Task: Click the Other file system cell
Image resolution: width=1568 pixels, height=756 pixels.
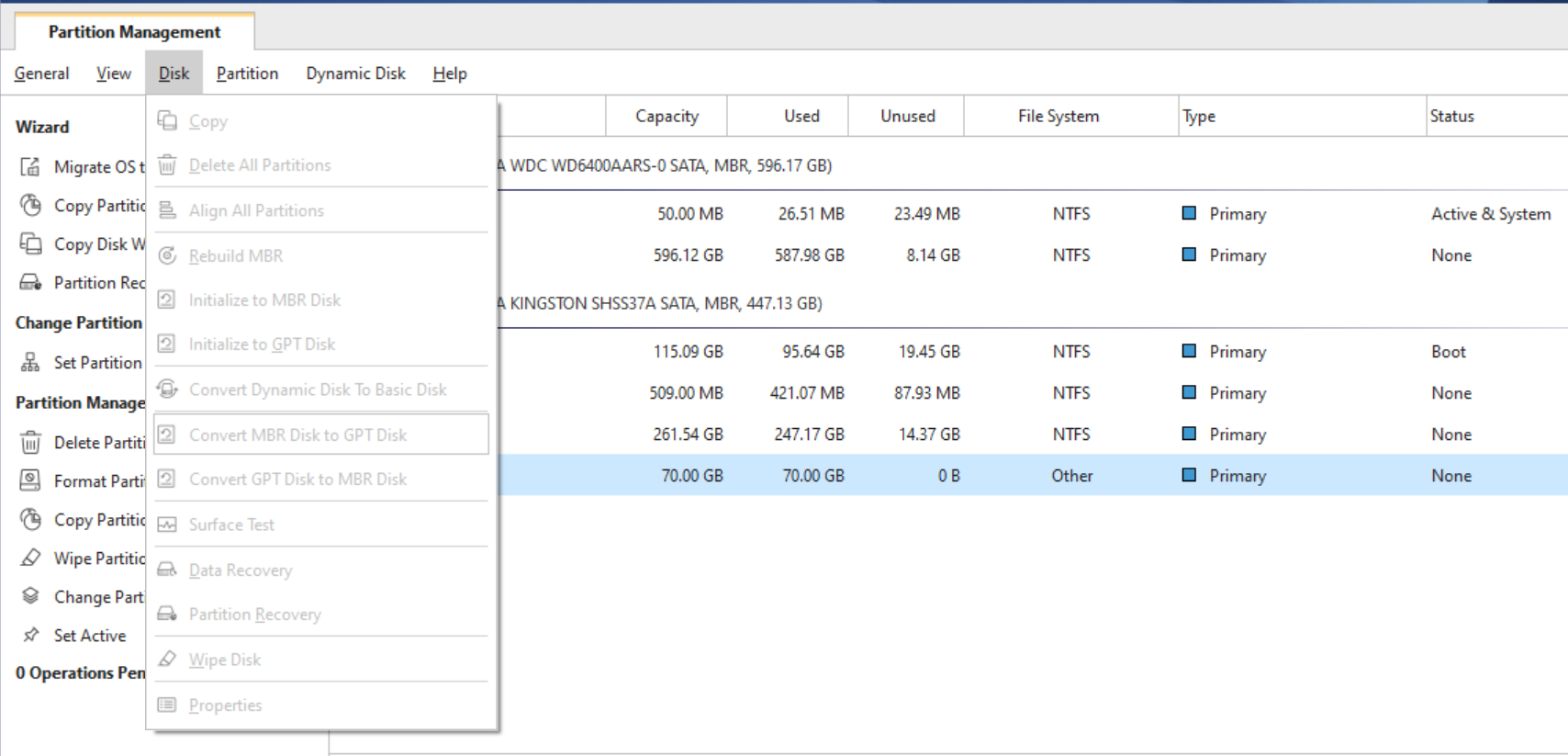Action: point(1072,476)
